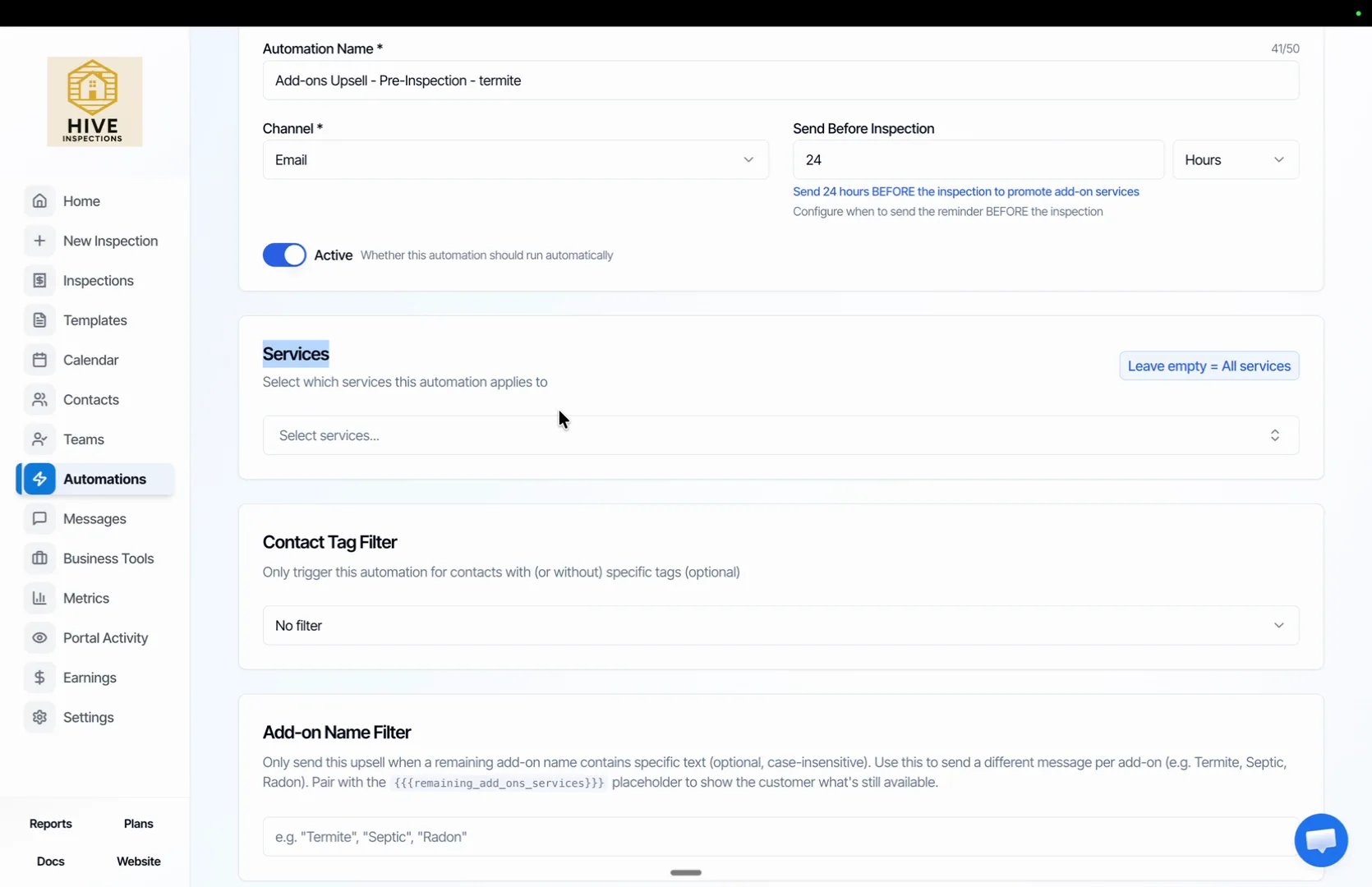The height and width of the screenshot is (887, 1372).
Task: Open Business Tools
Action: tap(96, 558)
